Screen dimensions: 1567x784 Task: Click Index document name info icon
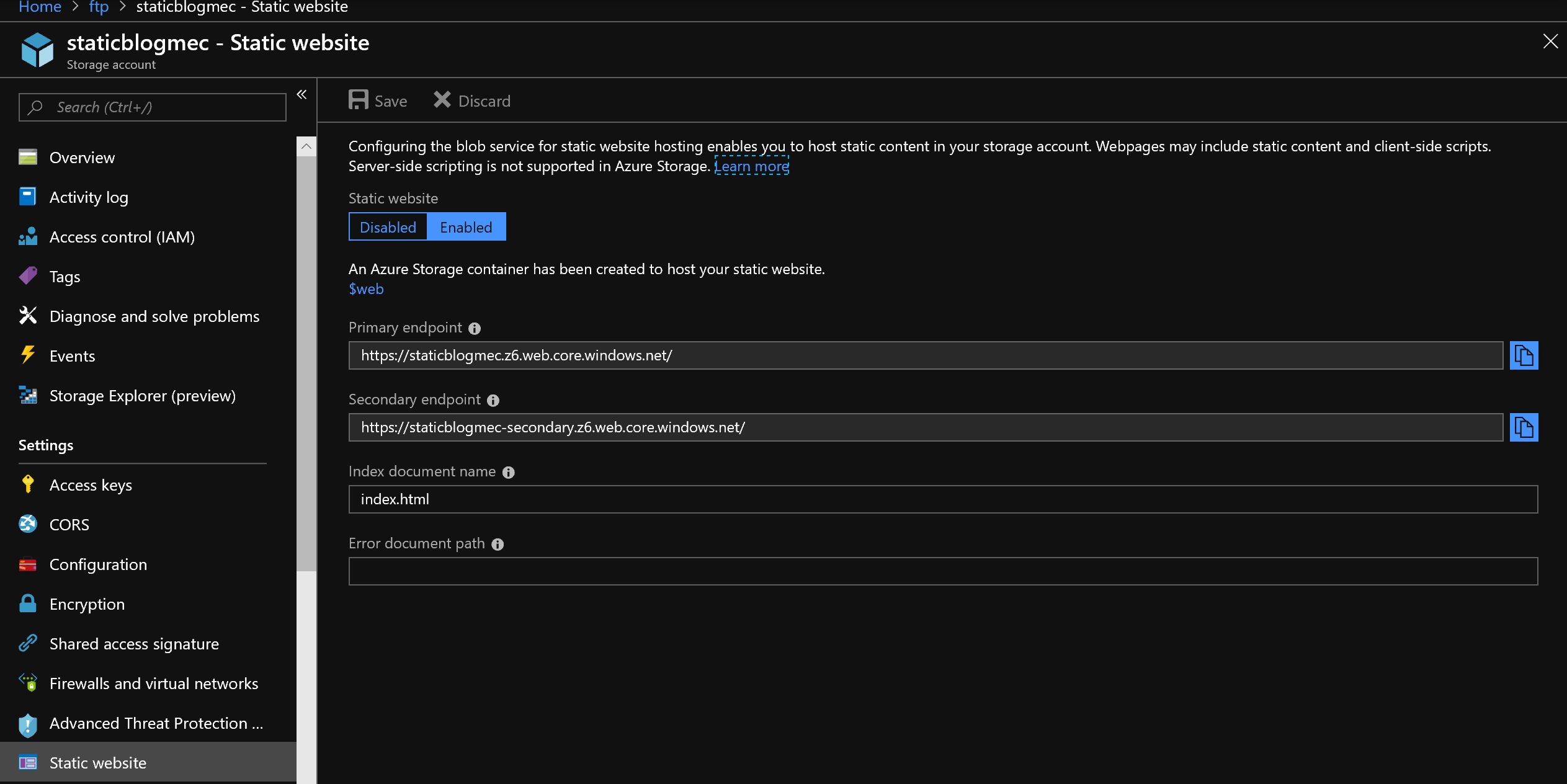click(x=509, y=473)
